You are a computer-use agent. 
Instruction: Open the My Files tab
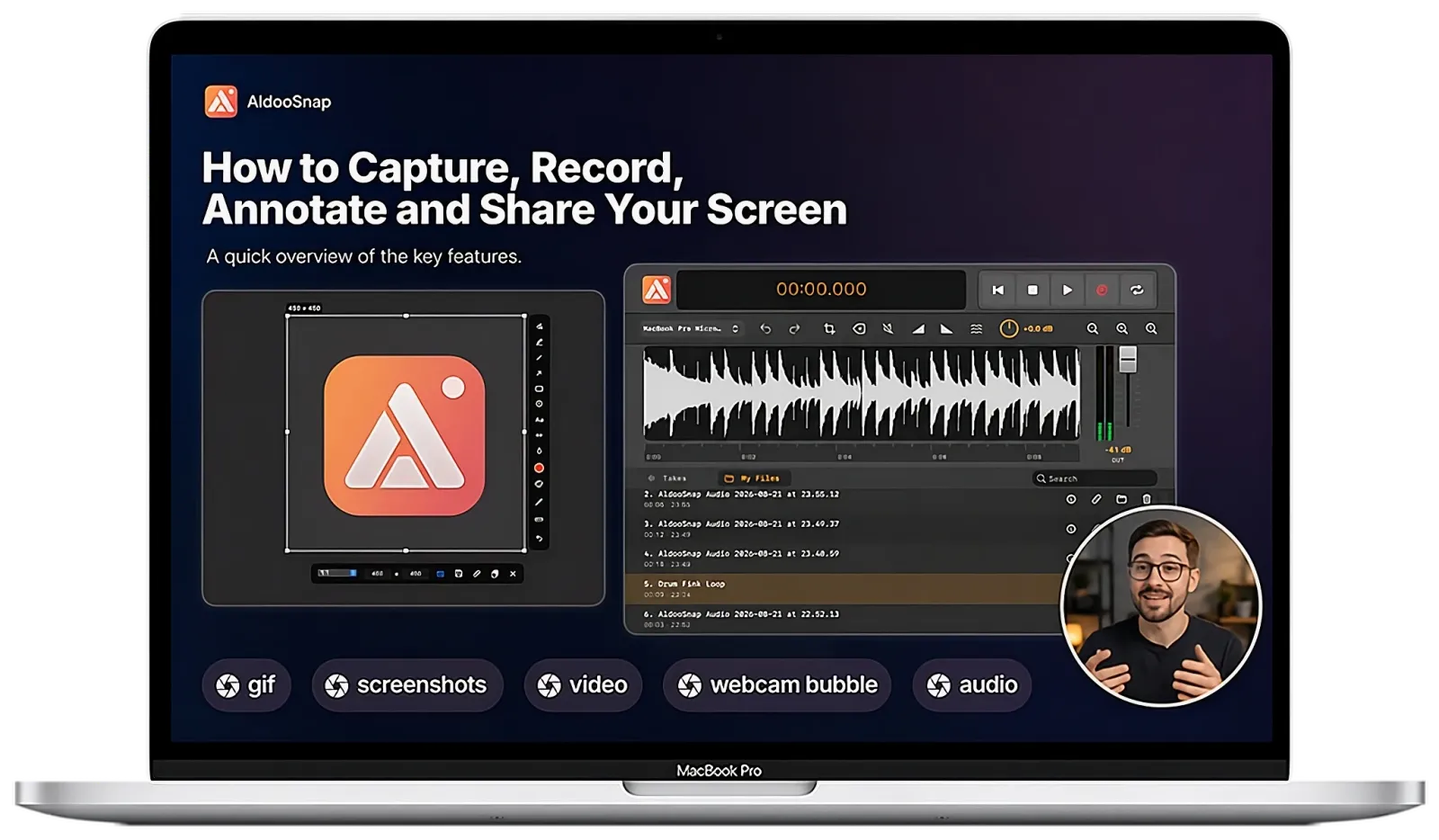752,478
